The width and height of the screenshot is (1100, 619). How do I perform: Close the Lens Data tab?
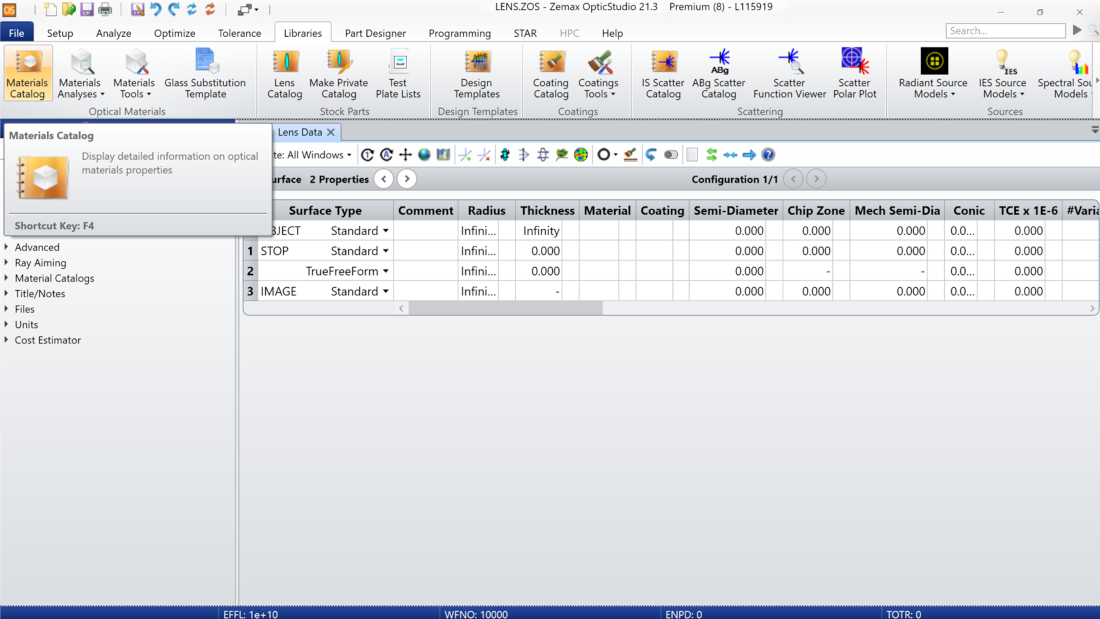(x=331, y=132)
